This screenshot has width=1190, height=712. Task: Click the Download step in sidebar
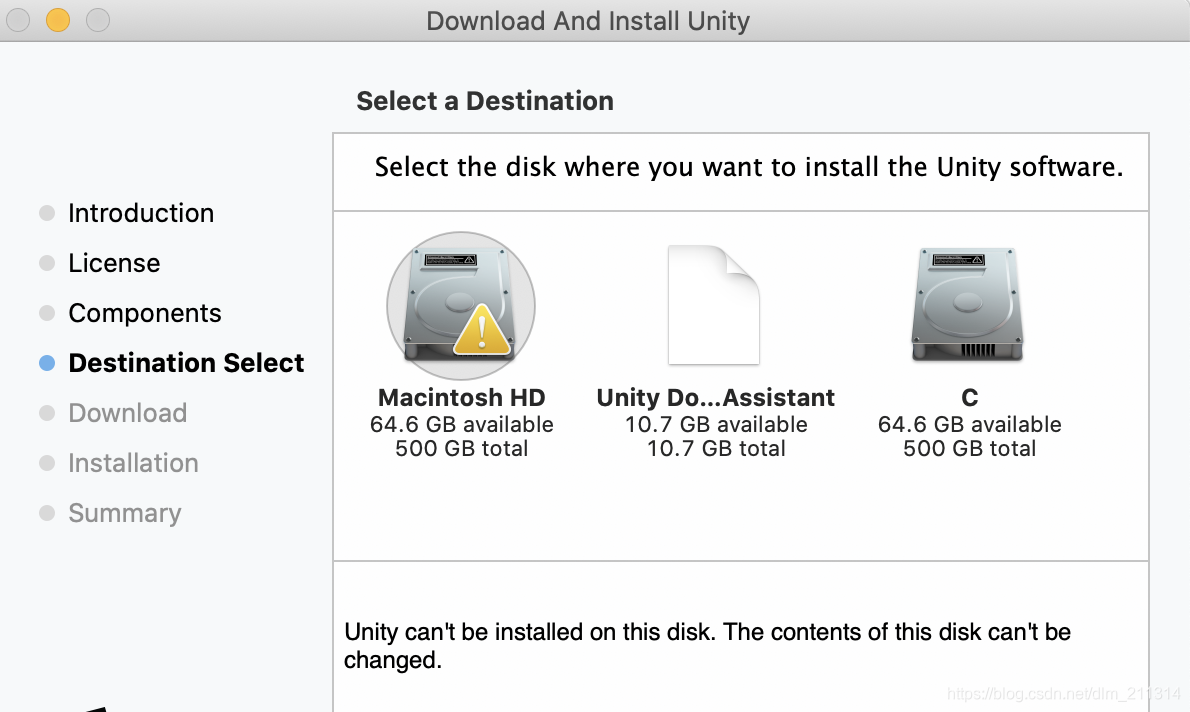128,413
